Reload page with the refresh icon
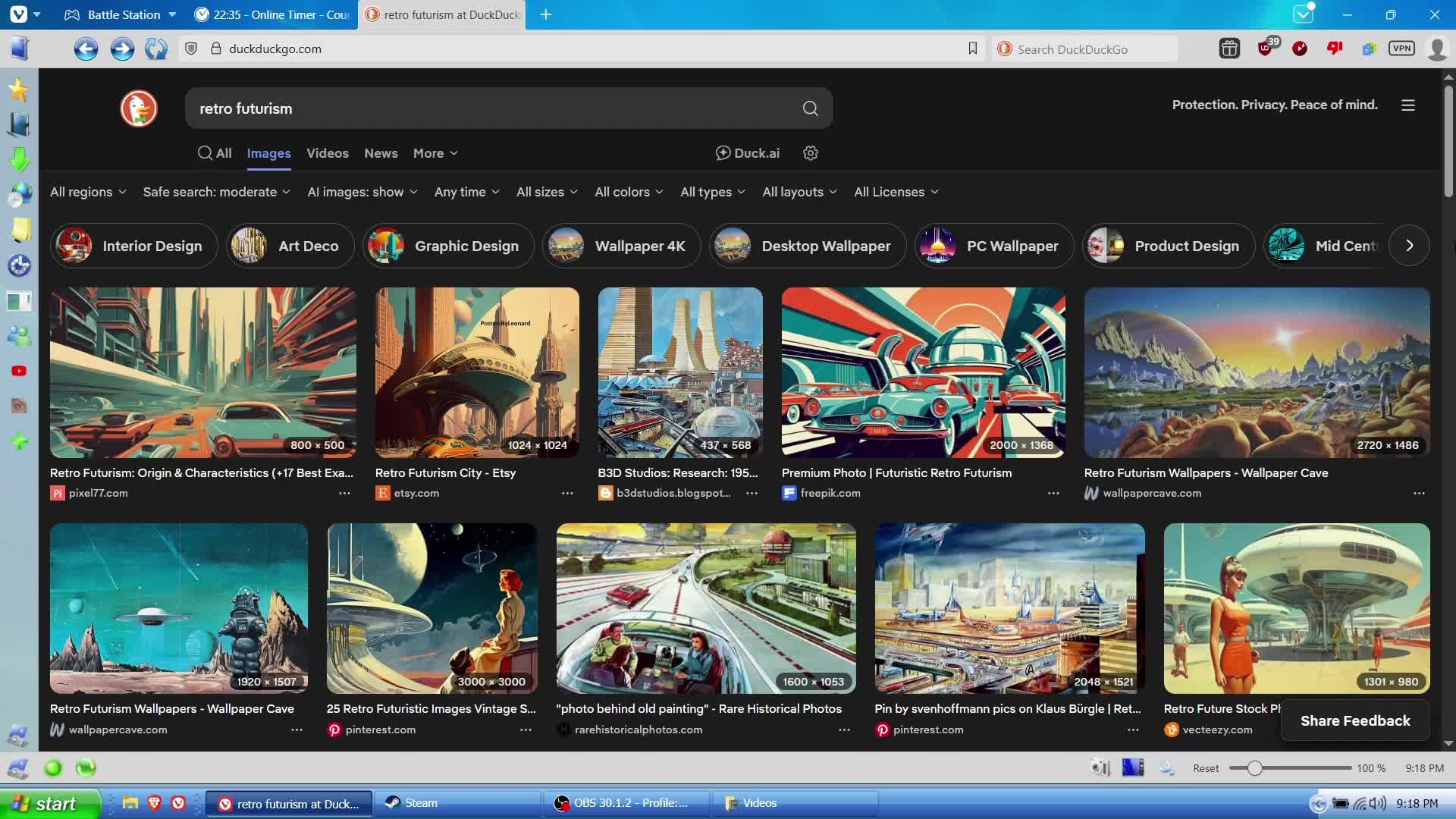Image resolution: width=1456 pixels, height=819 pixels. (156, 49)
